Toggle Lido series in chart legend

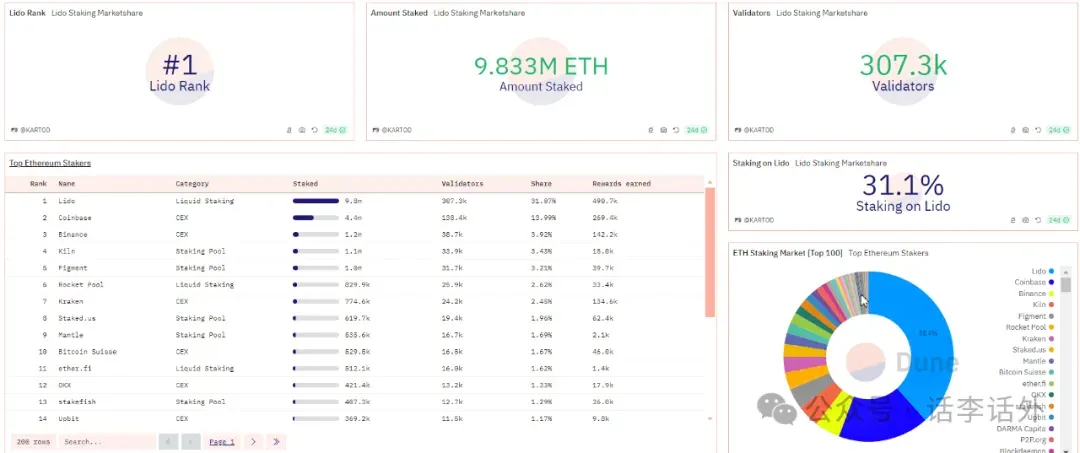pos(1041,271)
